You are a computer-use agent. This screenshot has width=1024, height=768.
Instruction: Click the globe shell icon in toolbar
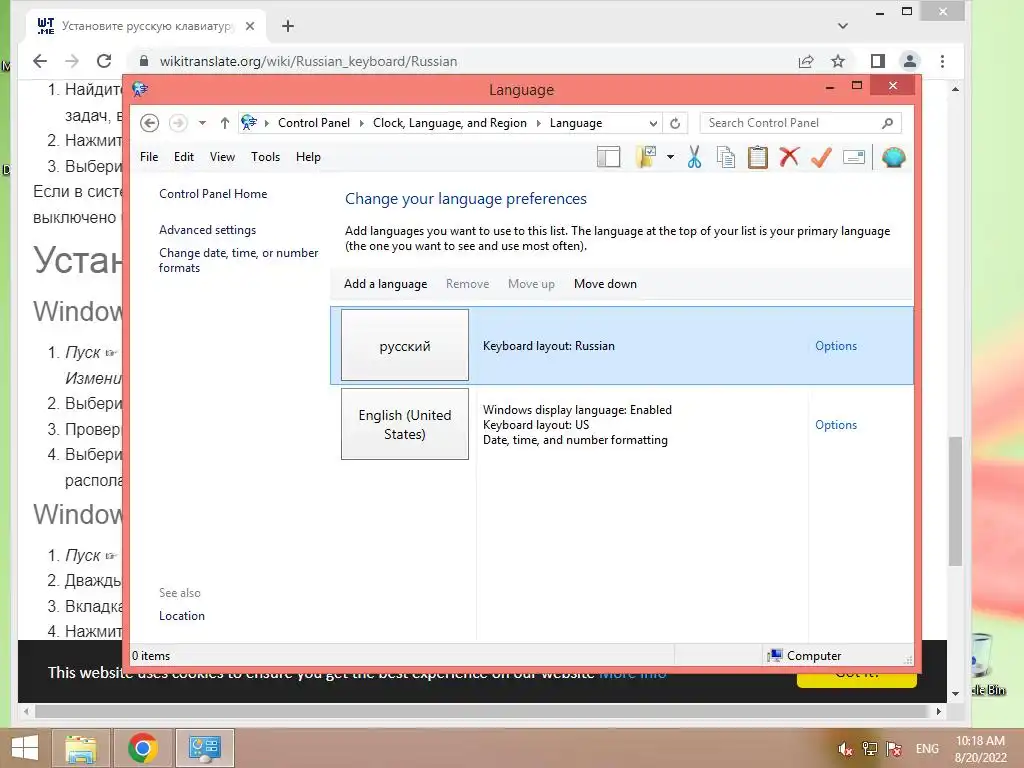tap(893, 157)
